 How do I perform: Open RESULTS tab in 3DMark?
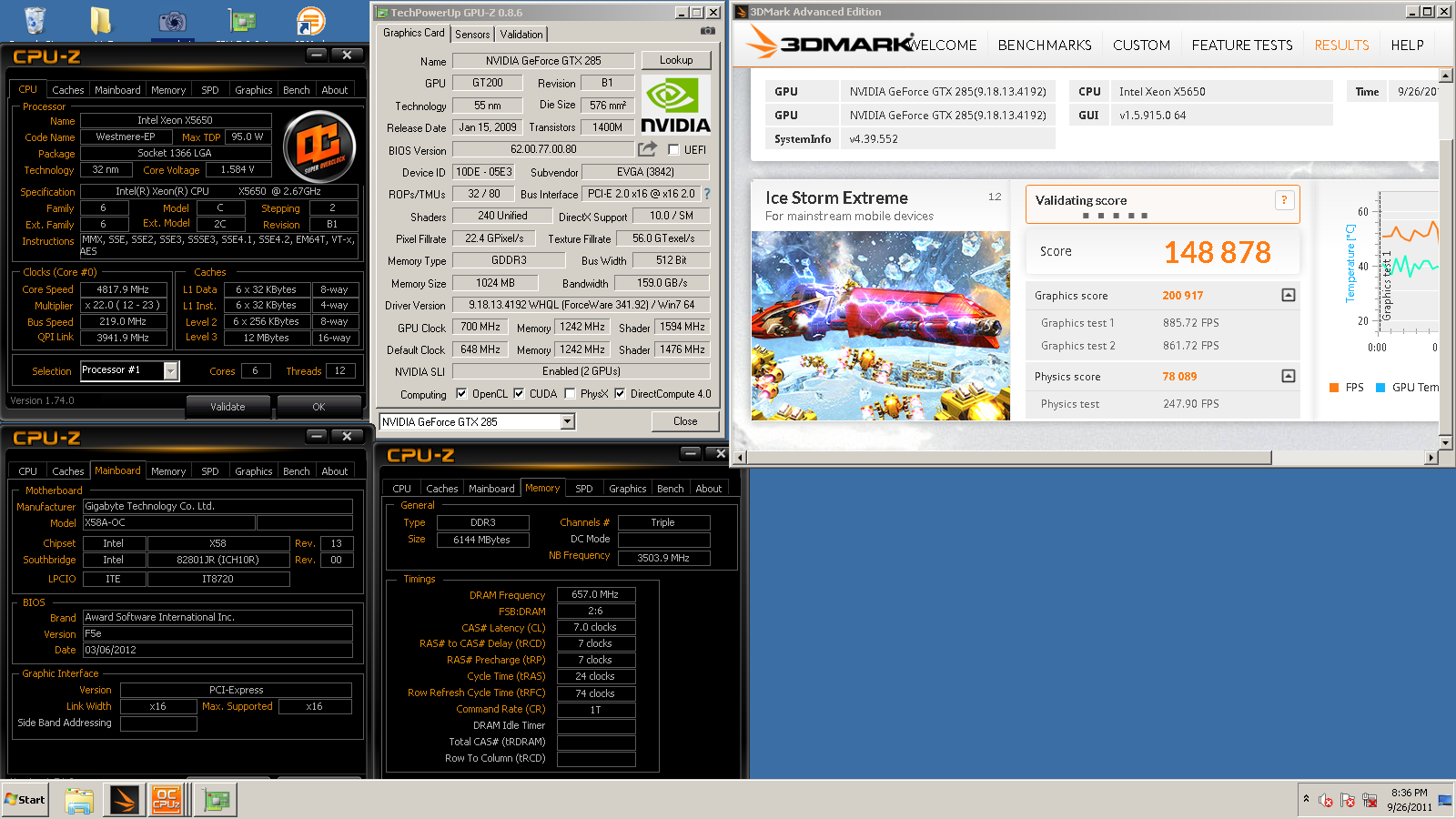[1341, 45]
